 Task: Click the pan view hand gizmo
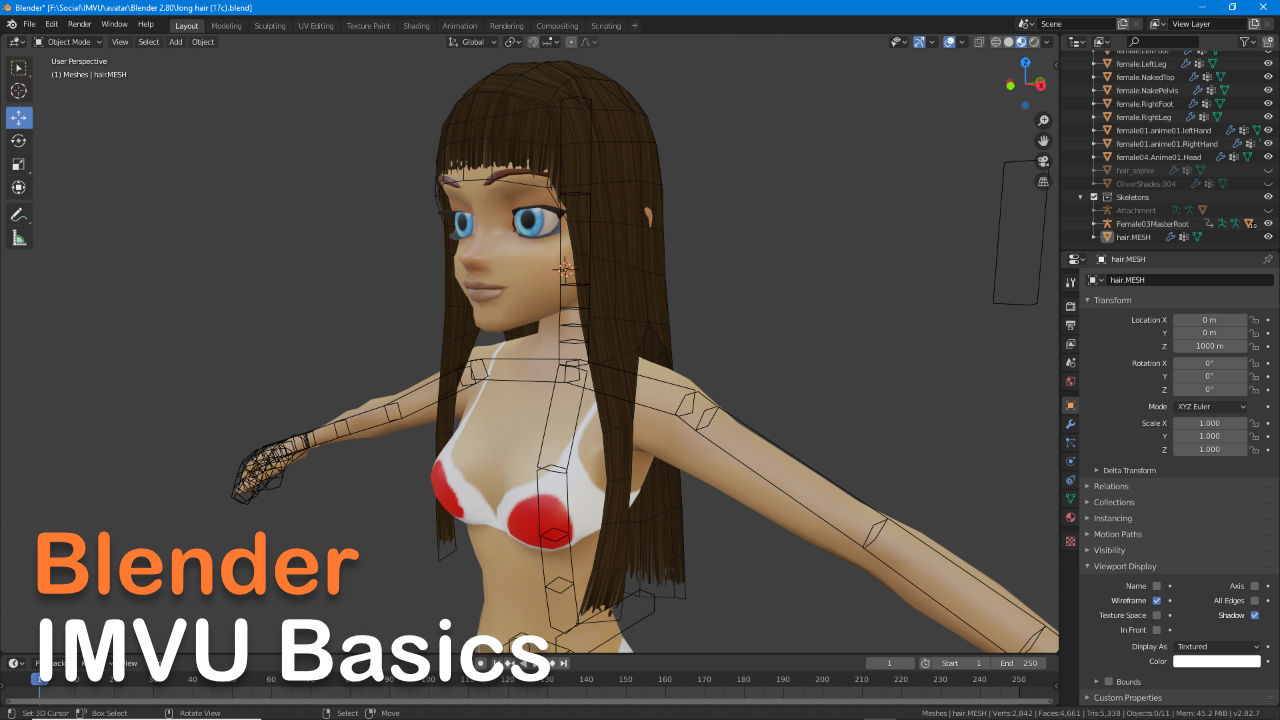[1044, 141]
